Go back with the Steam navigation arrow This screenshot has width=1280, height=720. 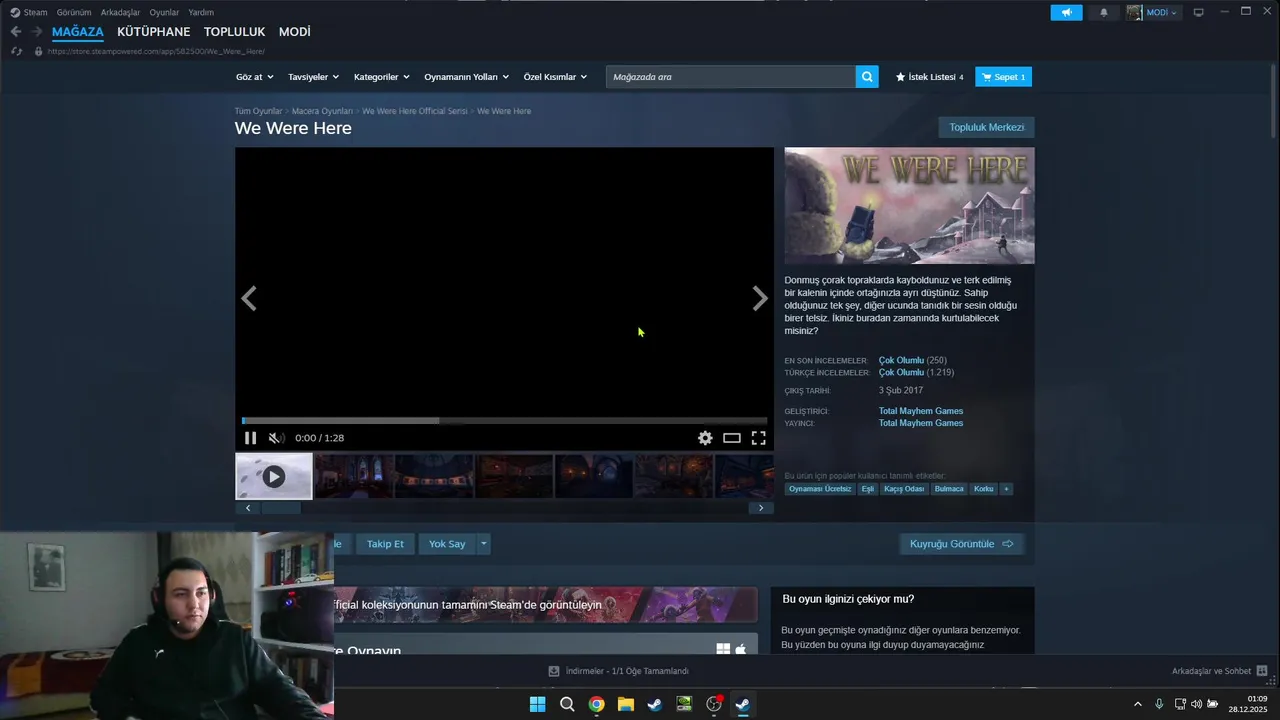tap(16, 32)
